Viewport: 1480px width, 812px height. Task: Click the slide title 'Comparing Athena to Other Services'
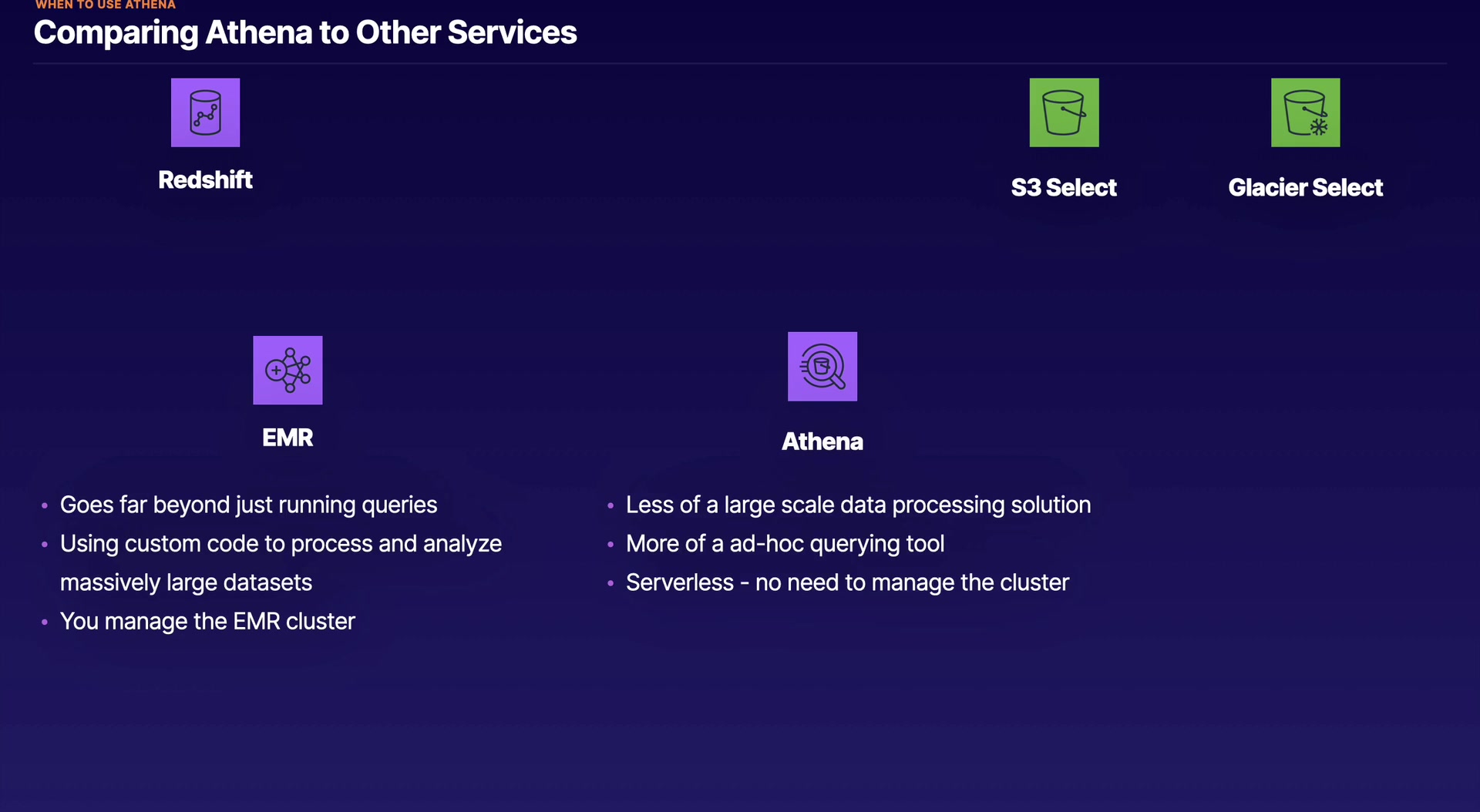pyautogui.click(x=305, y=32)
